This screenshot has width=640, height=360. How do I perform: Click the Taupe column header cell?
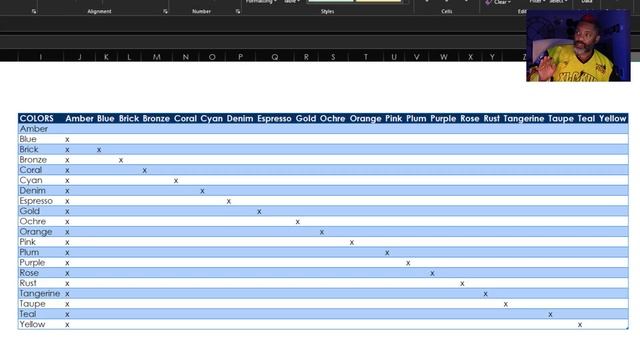[561, 118]
